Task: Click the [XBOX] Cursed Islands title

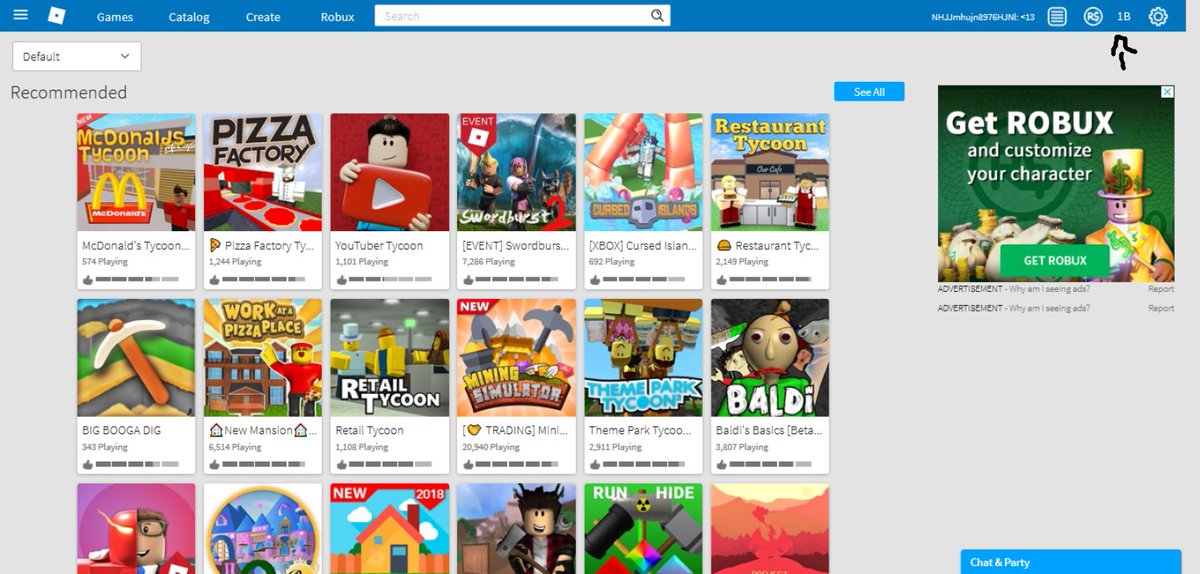Action: [x=642, y=246]
